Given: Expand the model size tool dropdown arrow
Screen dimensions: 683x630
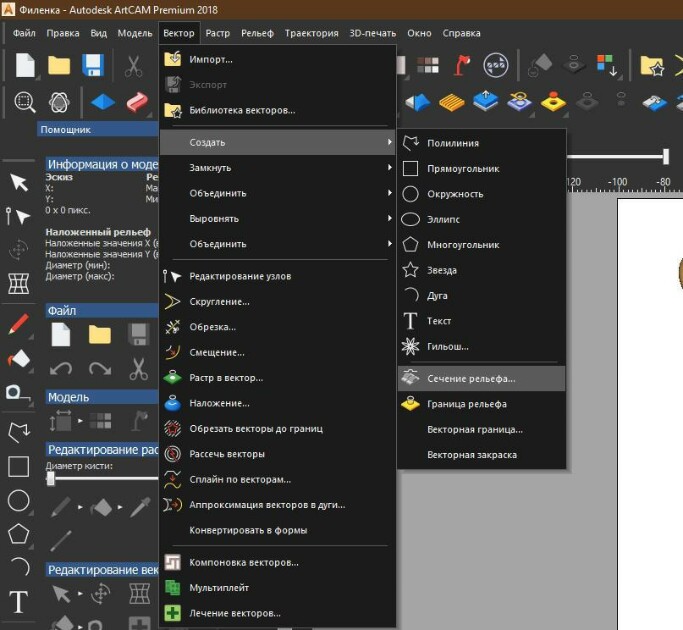Looking at the screenshot, I should 80,421.
